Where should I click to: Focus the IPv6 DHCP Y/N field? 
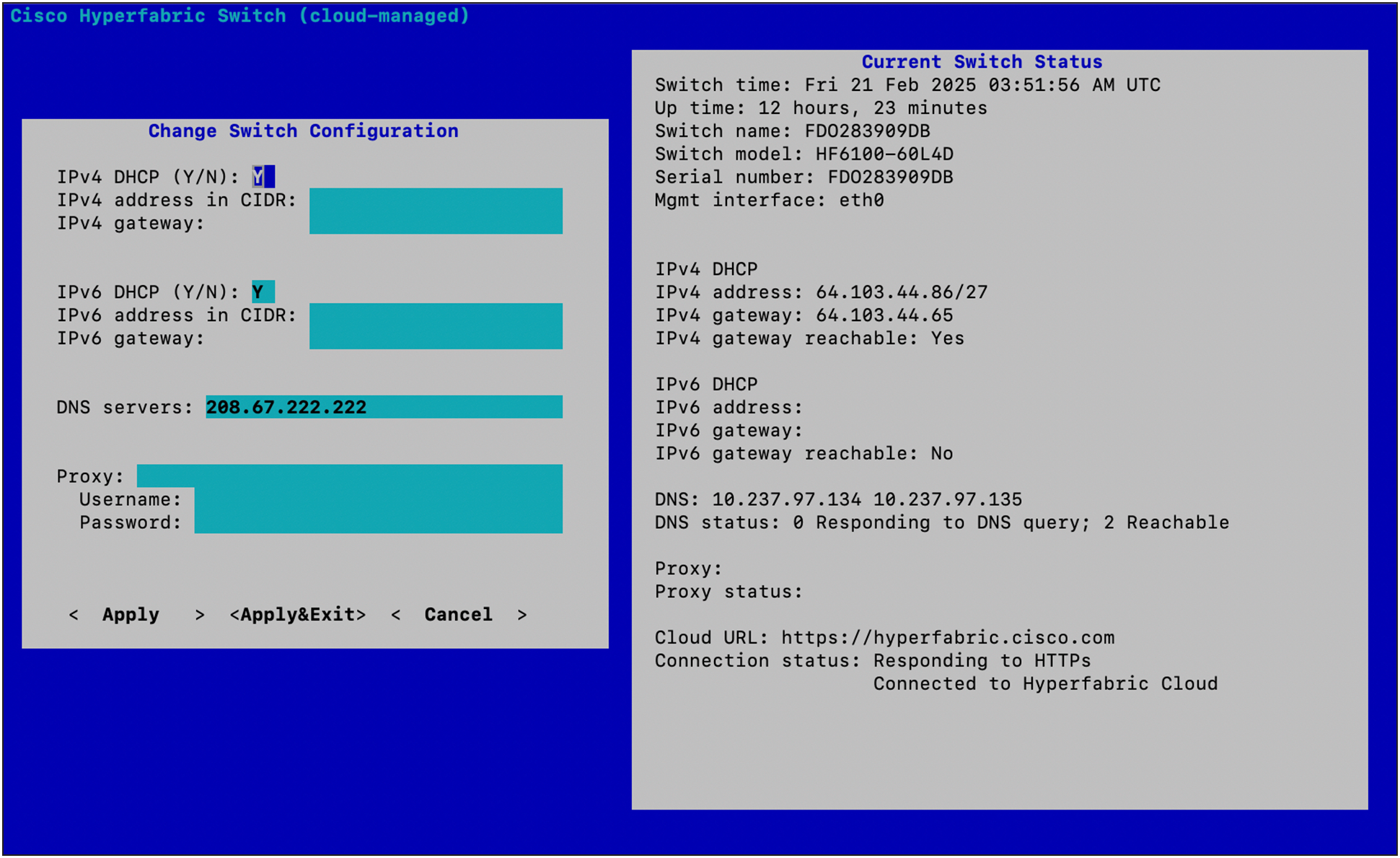[x=263, y=292]
